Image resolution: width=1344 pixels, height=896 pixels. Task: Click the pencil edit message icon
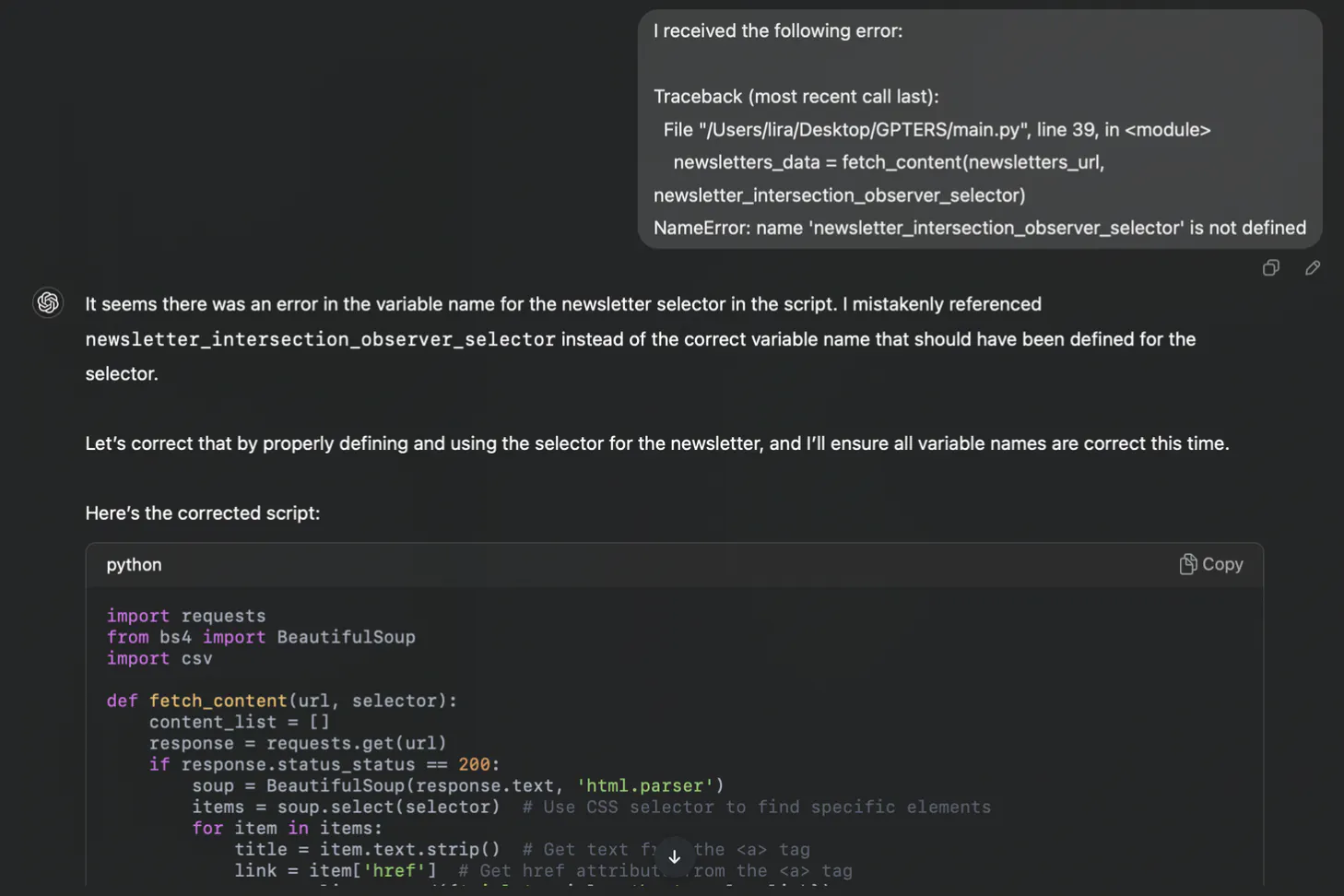pyautogui.click(x=1313, y=268)
